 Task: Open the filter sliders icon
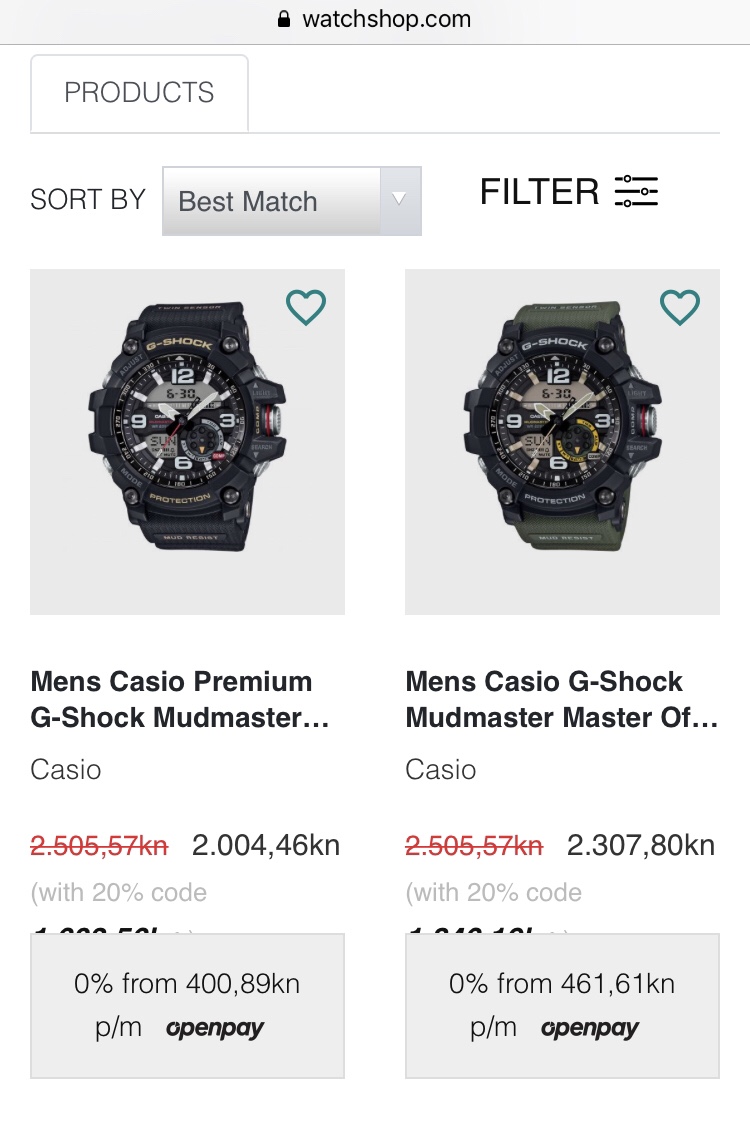coord(636,191)
